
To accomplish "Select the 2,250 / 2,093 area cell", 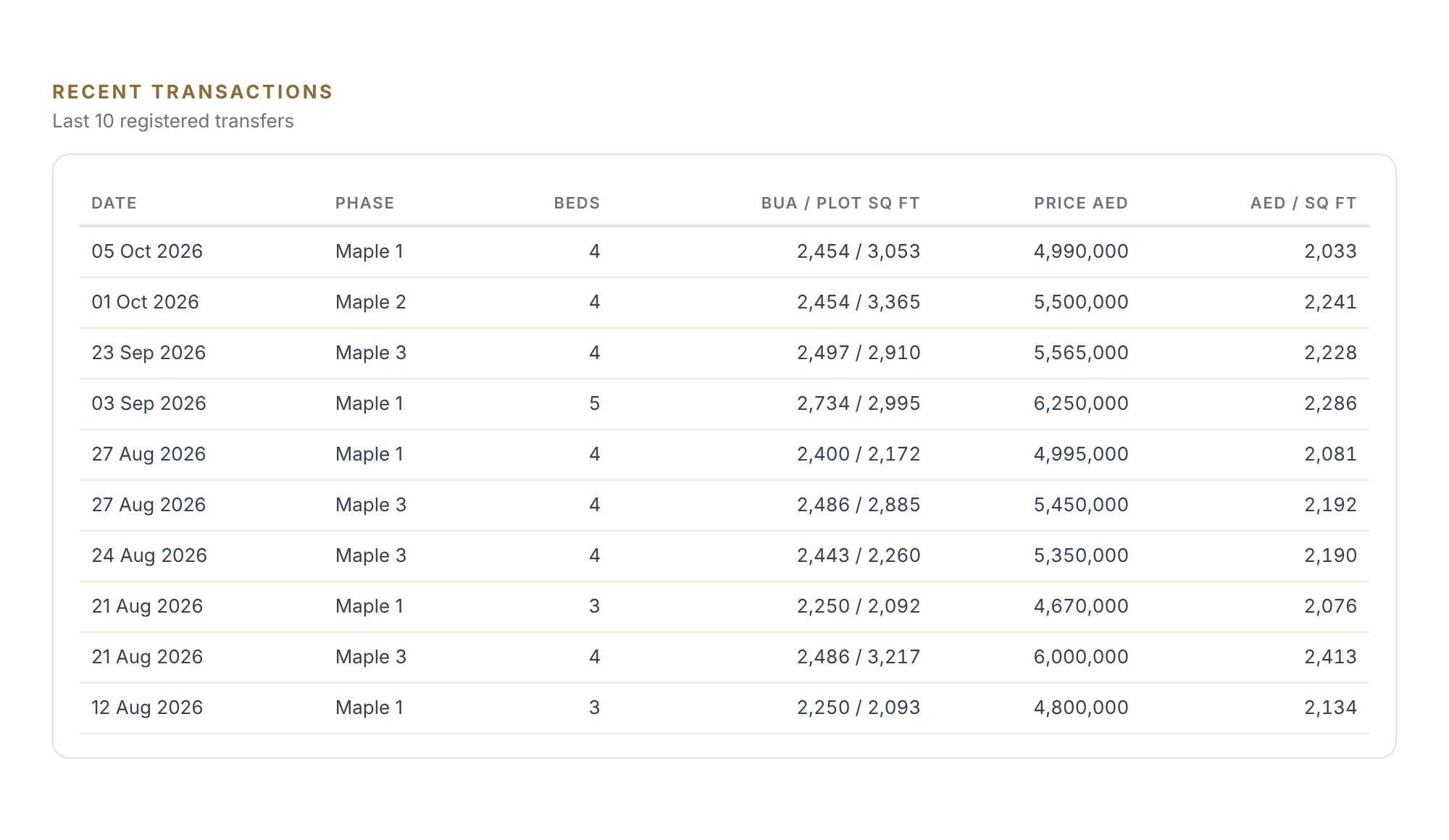I will click(x=859, y=707).
